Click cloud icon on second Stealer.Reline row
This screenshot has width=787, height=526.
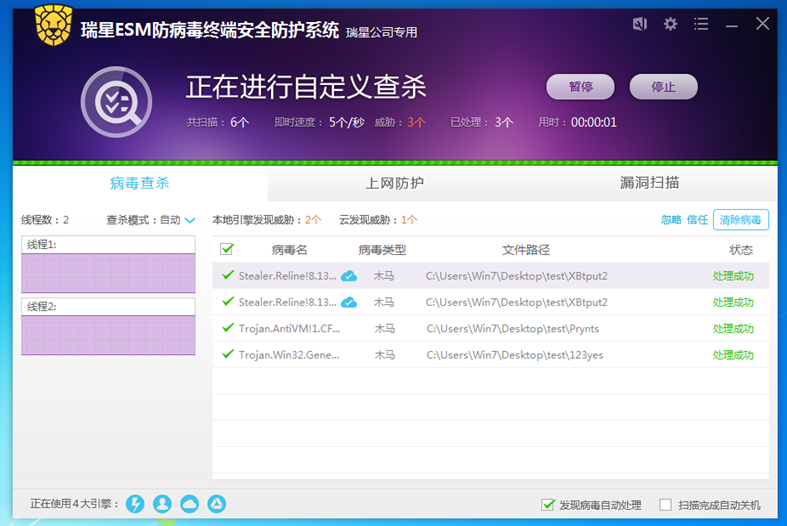349,302
